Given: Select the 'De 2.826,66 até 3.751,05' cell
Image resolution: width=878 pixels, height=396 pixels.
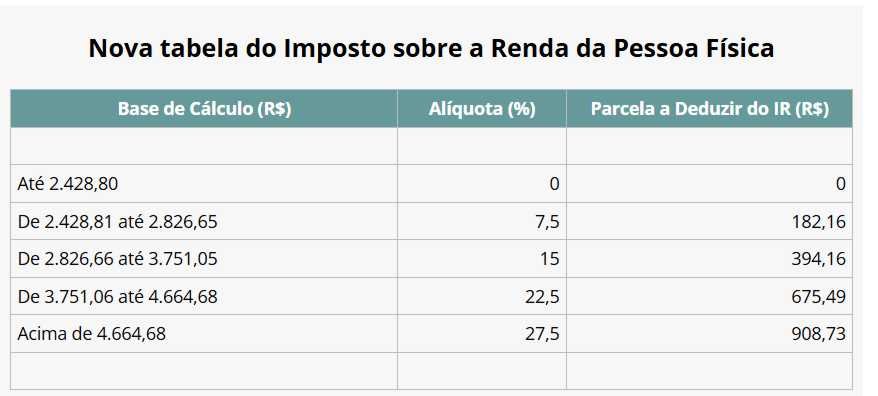Looking at the screenshot, I should [x=204, y=259].
